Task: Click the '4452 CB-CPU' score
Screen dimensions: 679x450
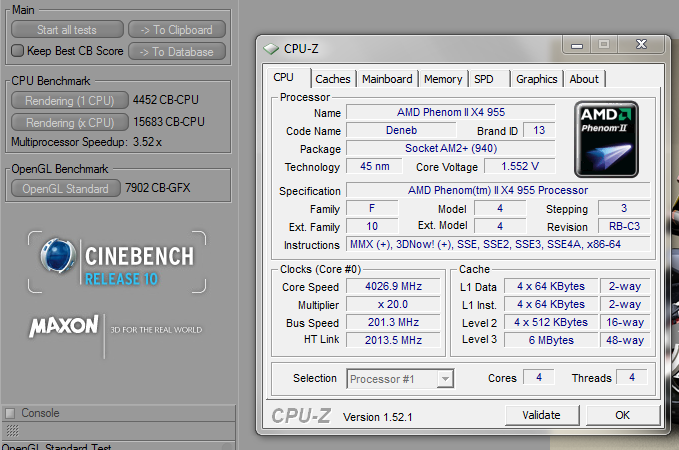Action: click(166, 100)
